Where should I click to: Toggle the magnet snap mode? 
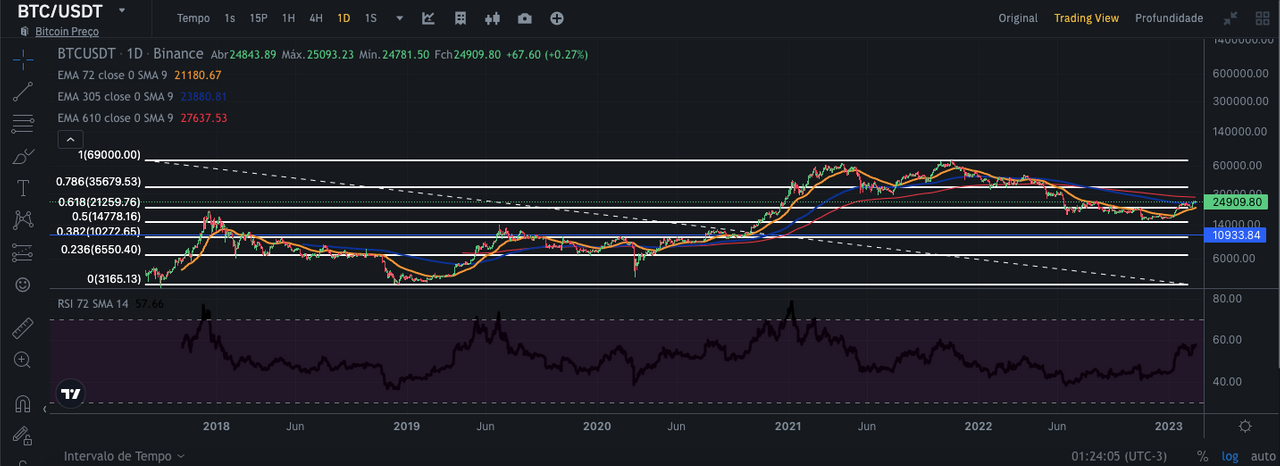click(x=23, y=404)
